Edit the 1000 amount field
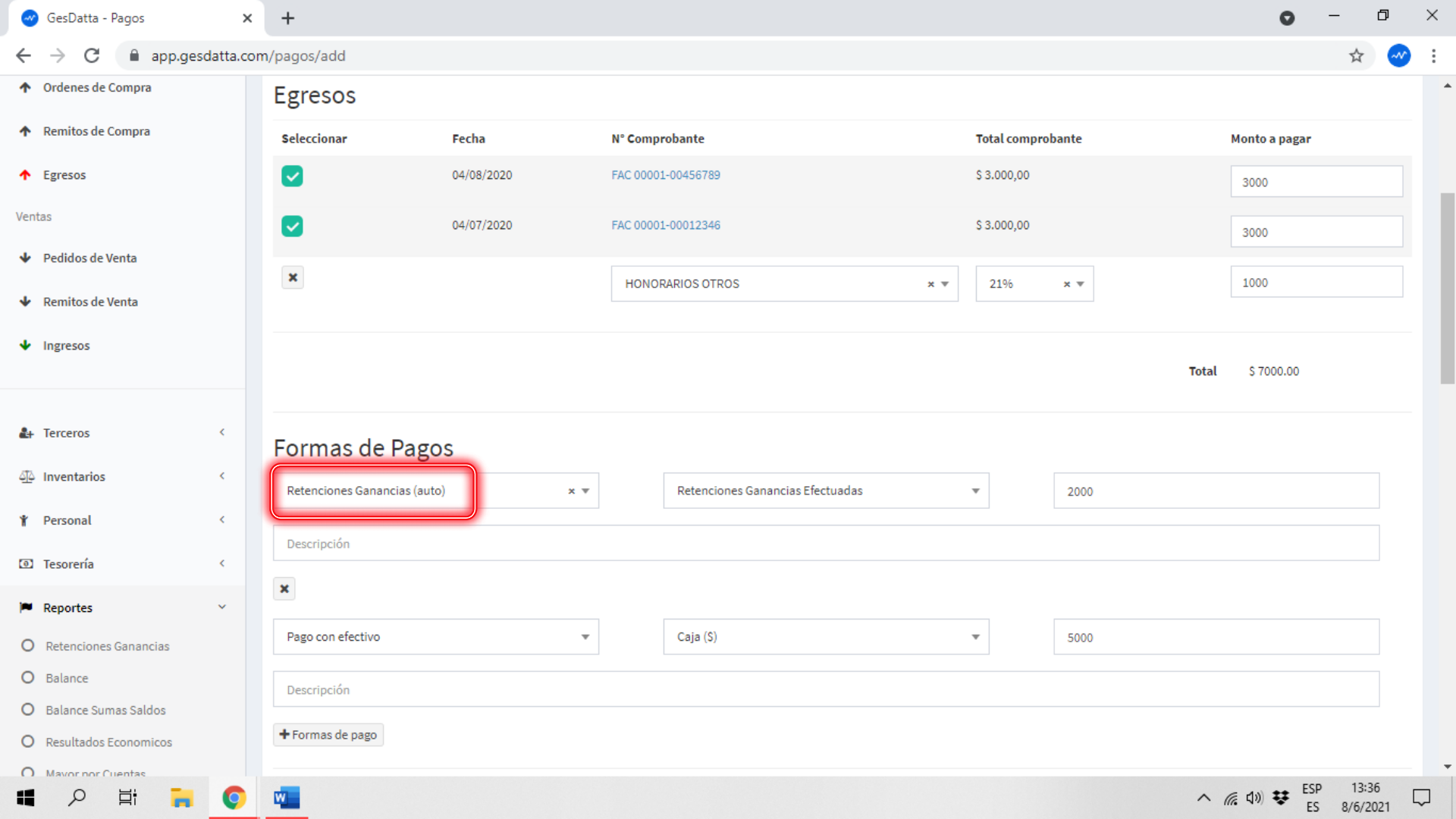This screenshot has height=819, width=1456. 1316,282
